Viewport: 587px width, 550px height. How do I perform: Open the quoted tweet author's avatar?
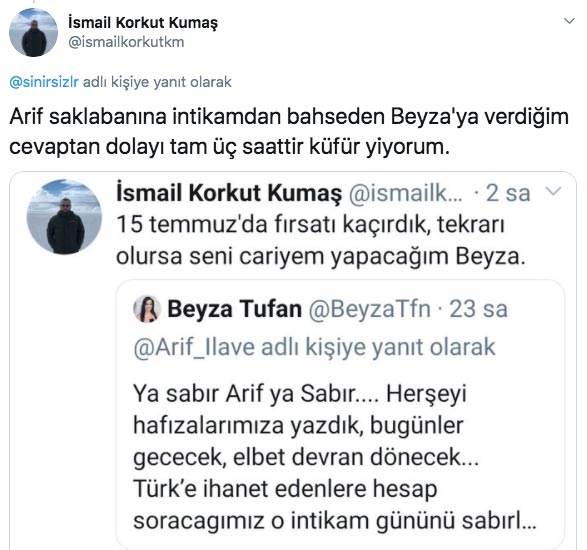tap(64, 217)
